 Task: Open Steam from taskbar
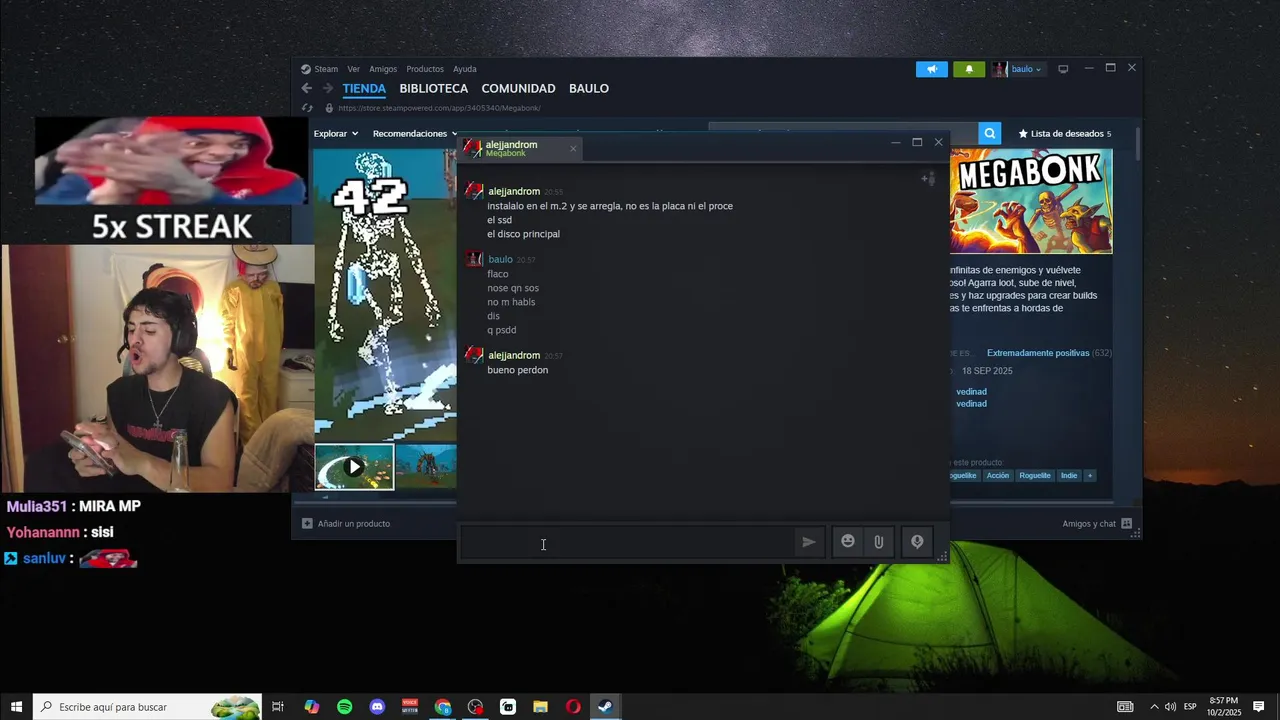[605, 707]
